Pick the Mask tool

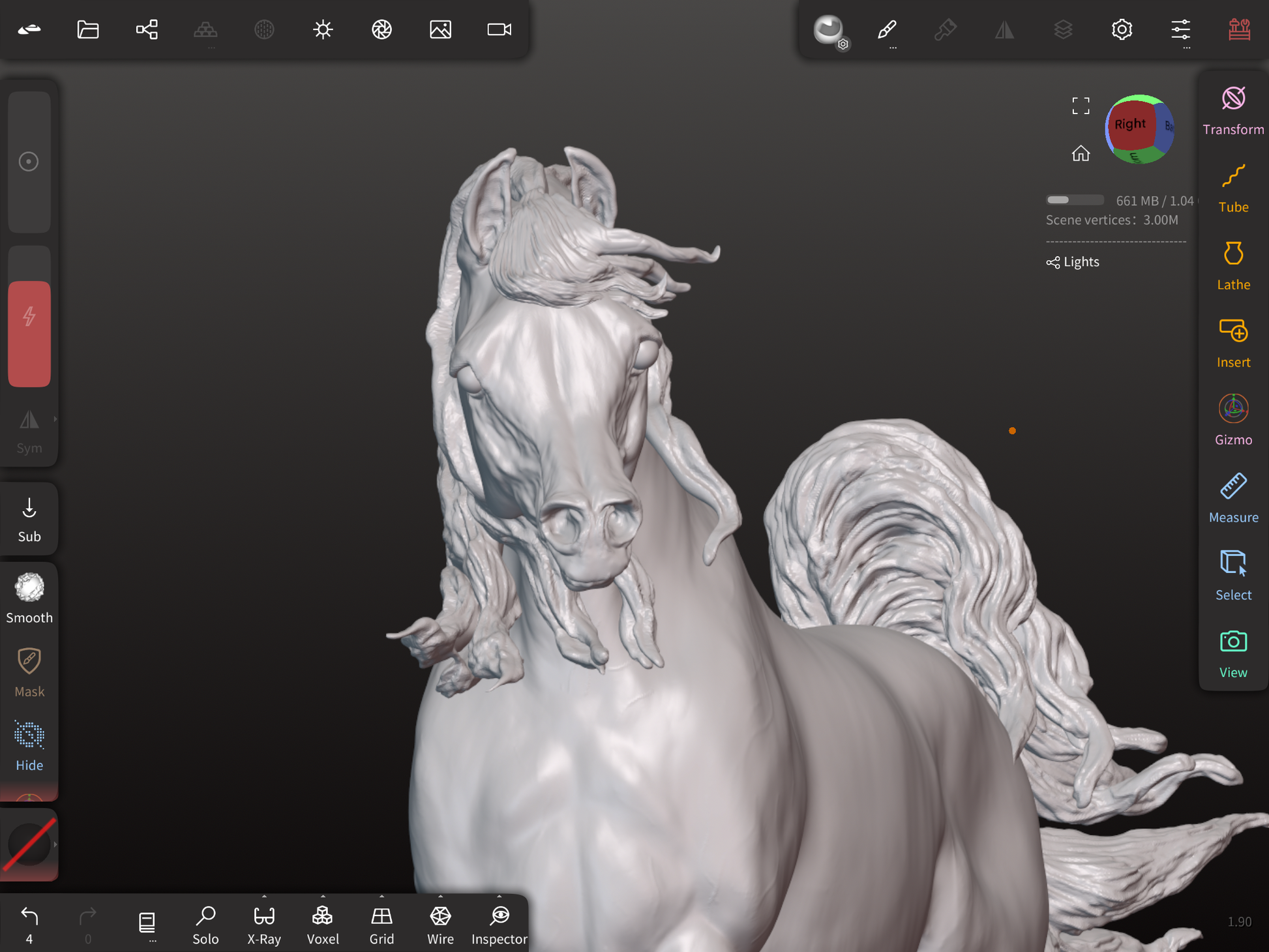(x=29, y=672)
